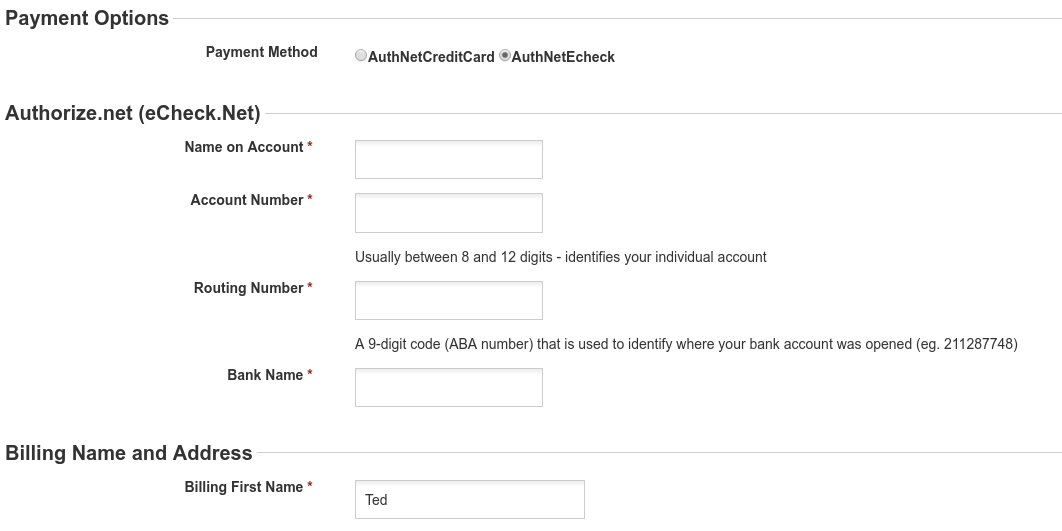Click the account number digits hint text
The image size is (1062, 531).
pos(561,257)
